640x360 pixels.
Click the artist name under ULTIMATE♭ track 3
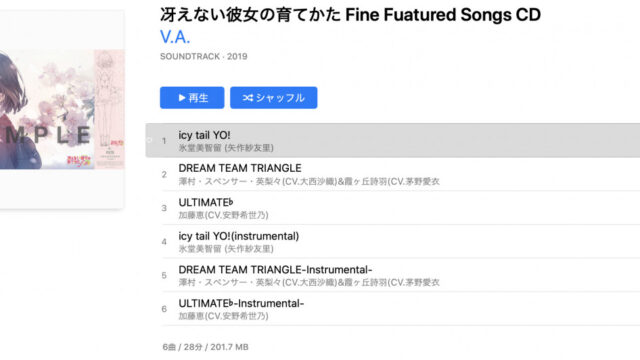click(223, 215)
